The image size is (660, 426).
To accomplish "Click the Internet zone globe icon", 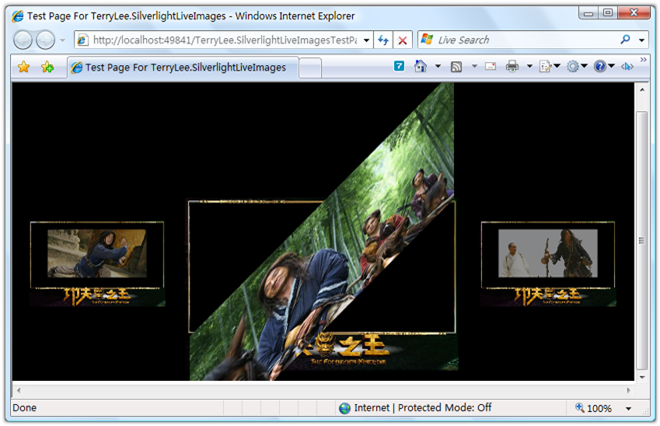I will [x=345, y=408].
